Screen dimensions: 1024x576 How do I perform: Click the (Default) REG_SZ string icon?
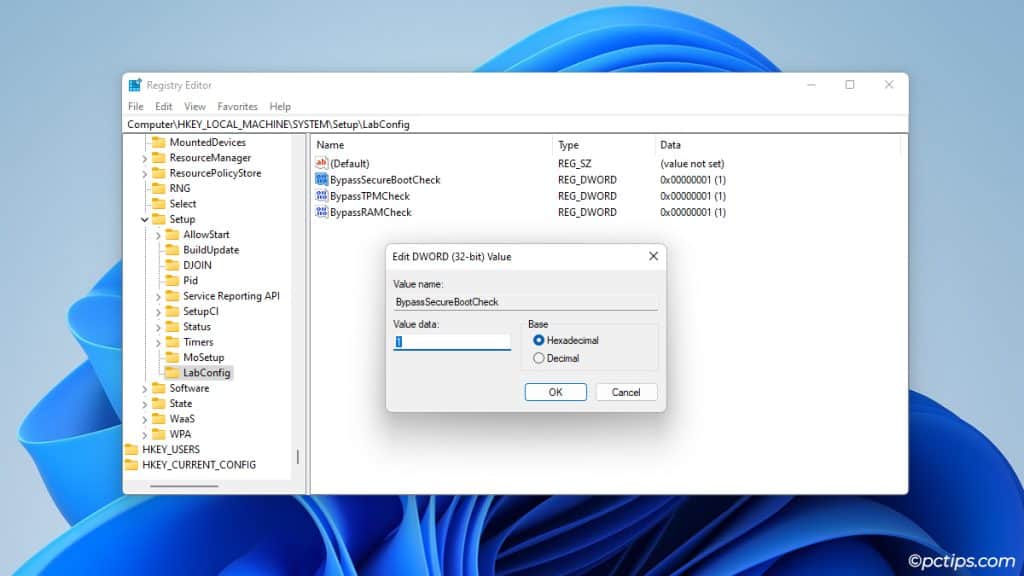point(322,163)
